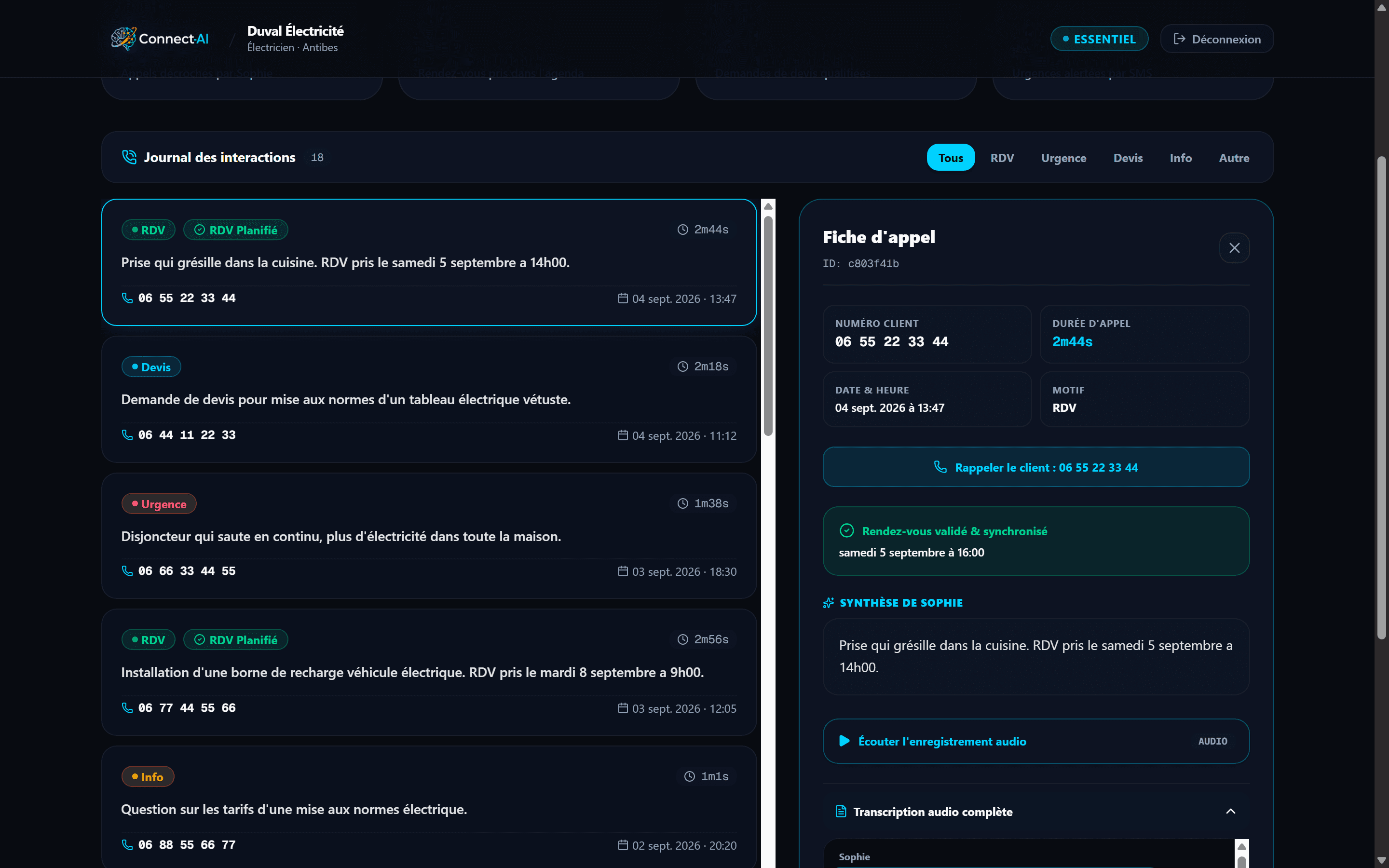
Task: Click the orange Info tag on tarifs card
Action: point(148,776)
